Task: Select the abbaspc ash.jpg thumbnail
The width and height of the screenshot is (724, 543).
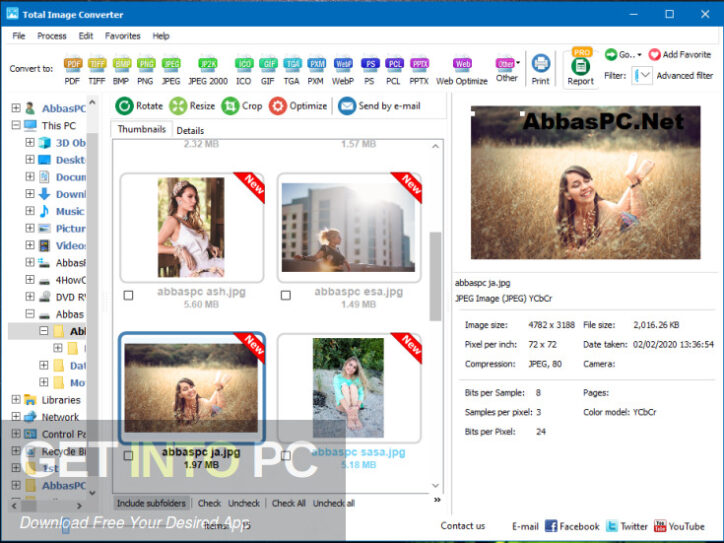Action: 192,227
